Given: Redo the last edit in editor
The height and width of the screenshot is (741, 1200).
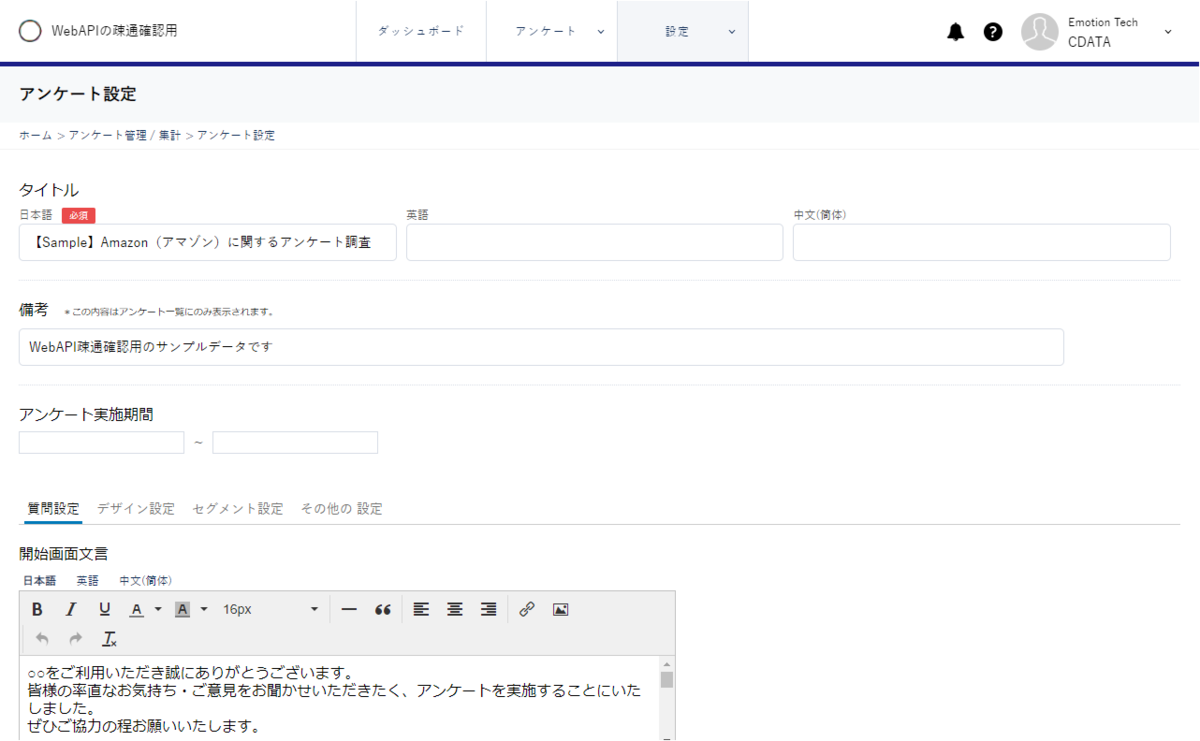Looking at the screenshot, I should (x=76, y=639).
